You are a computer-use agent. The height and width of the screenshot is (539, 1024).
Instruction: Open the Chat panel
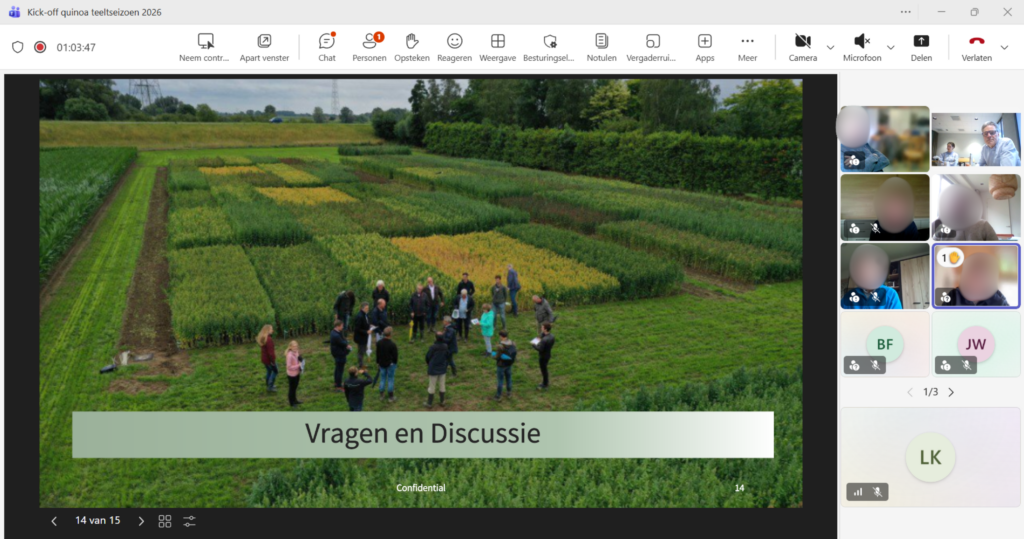[327, 48]
